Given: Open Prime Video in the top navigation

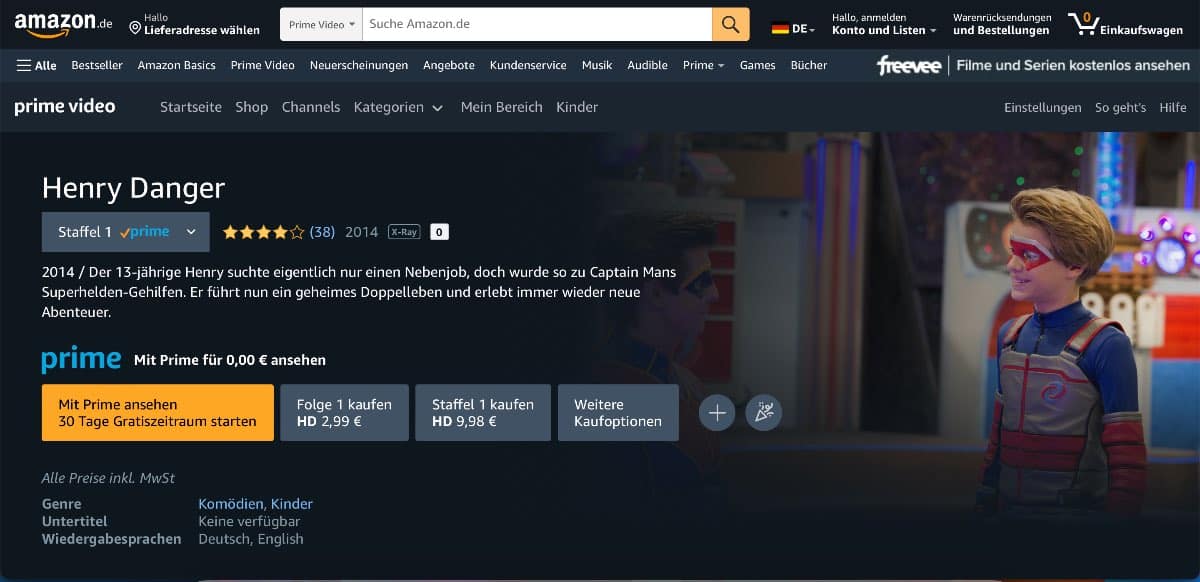Looking at the screenshot, I should (x=262, y=65).
